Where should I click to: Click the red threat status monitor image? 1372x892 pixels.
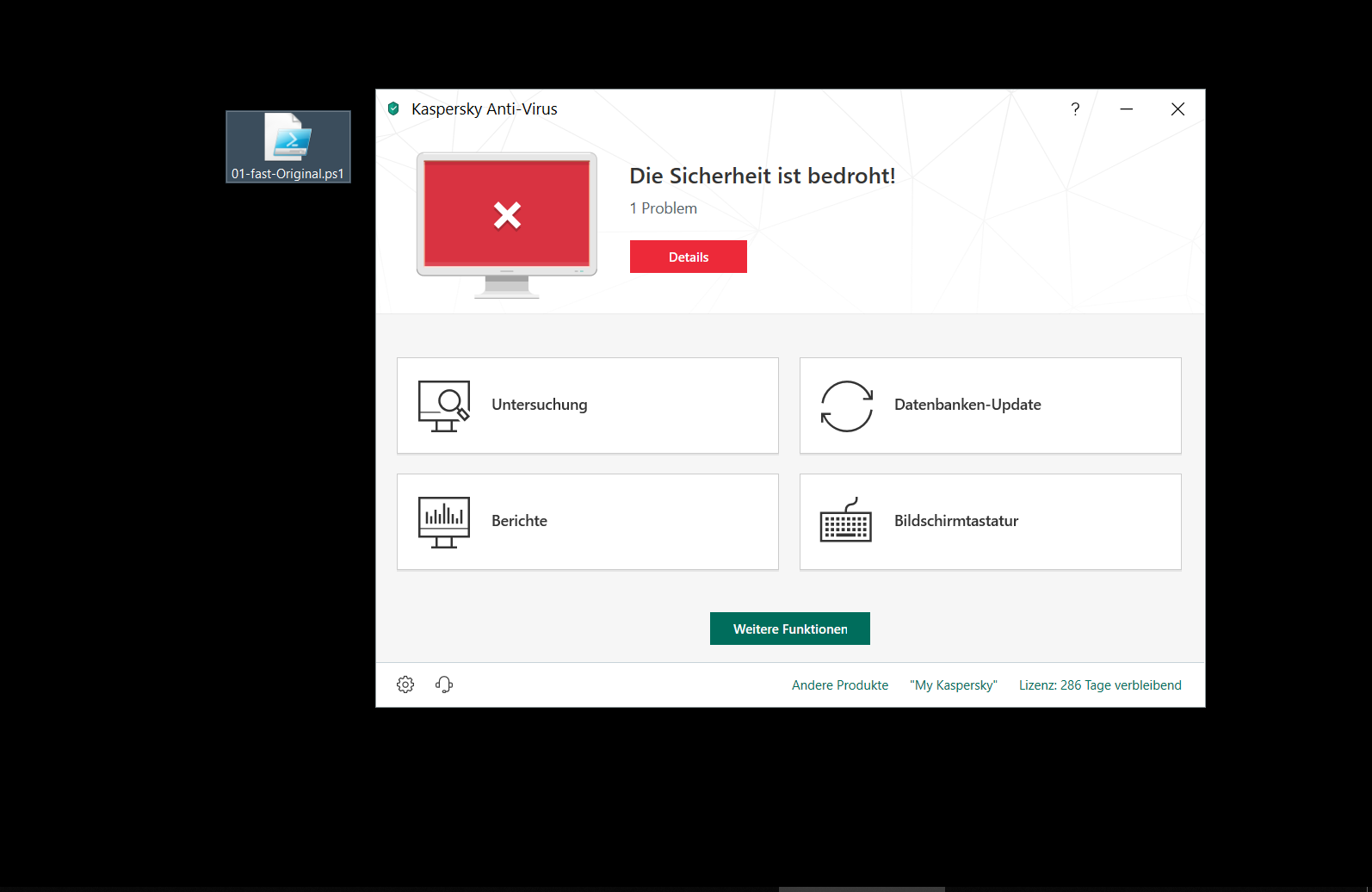(x=507, y=226)
